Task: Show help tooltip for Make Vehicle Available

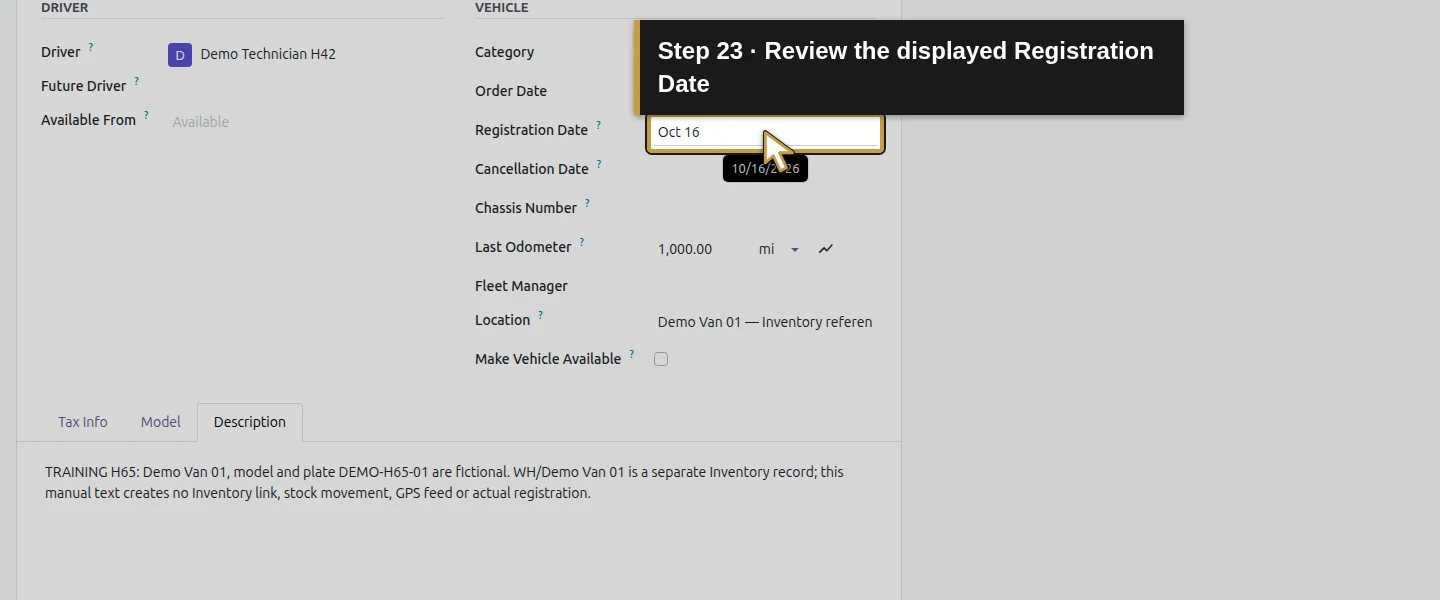Action: tap(632, 353)
